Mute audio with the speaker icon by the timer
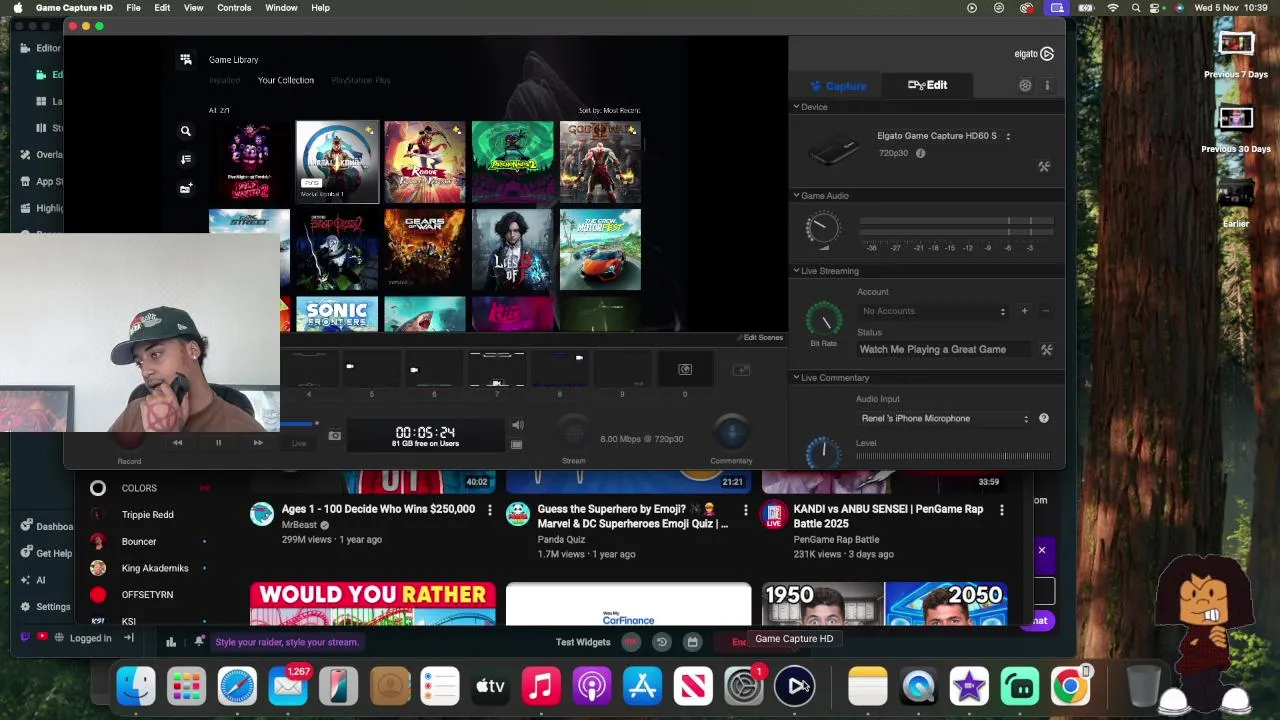The image size is (1280, 720). click(x=517, y=425)
